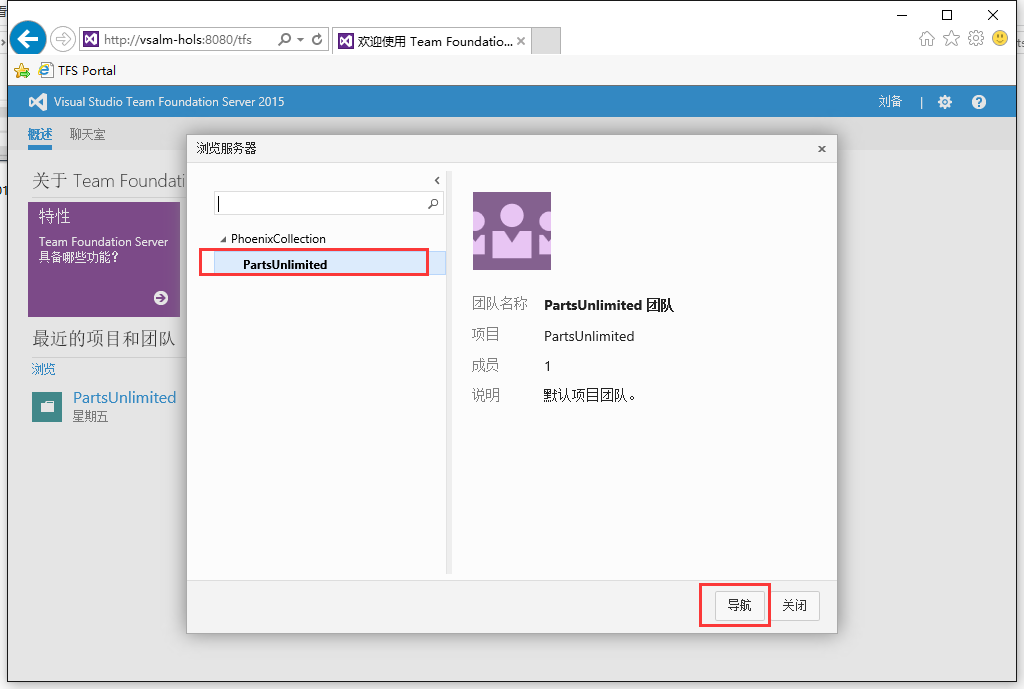1024x689 pixels.
Task: Click the search magnifier in address bar
Action: click(284, 39)
